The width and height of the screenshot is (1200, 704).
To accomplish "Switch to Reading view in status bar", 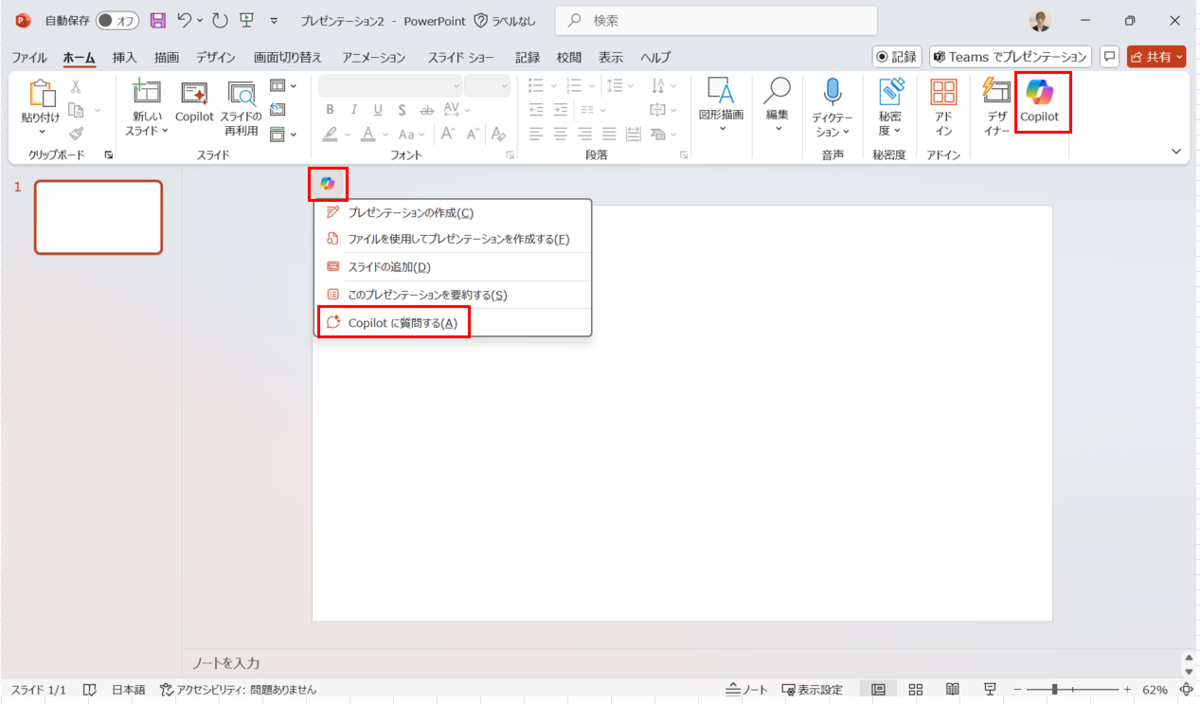I will click(x=953, y=690).
